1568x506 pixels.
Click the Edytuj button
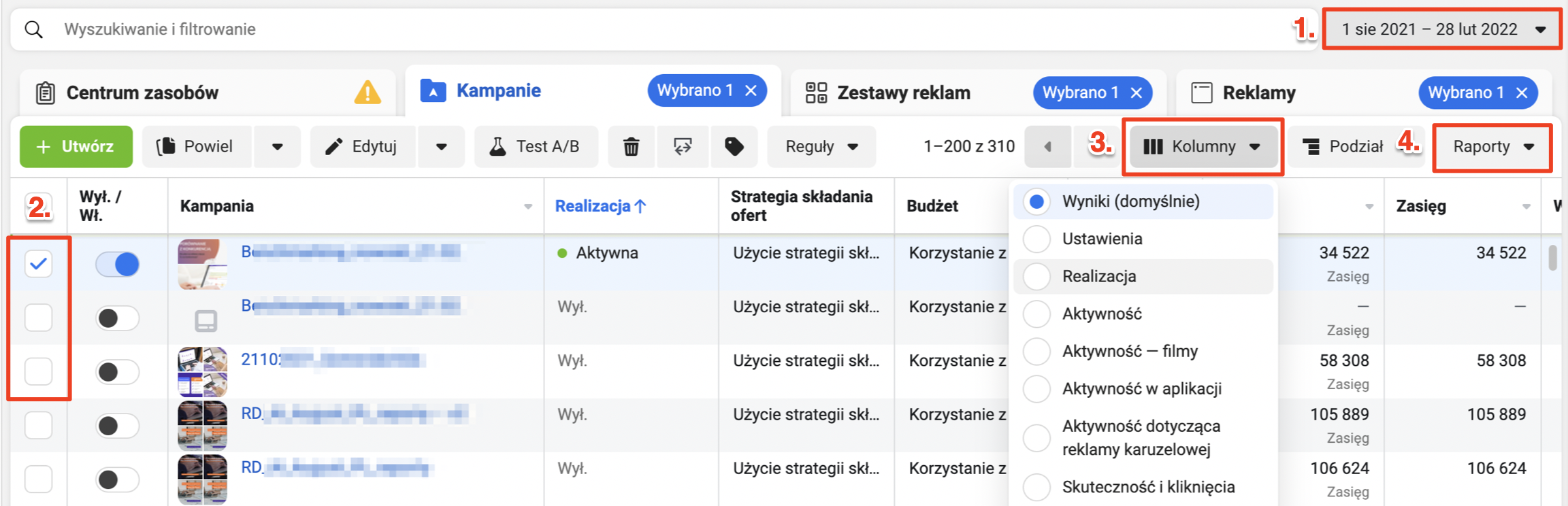[362, 147]
